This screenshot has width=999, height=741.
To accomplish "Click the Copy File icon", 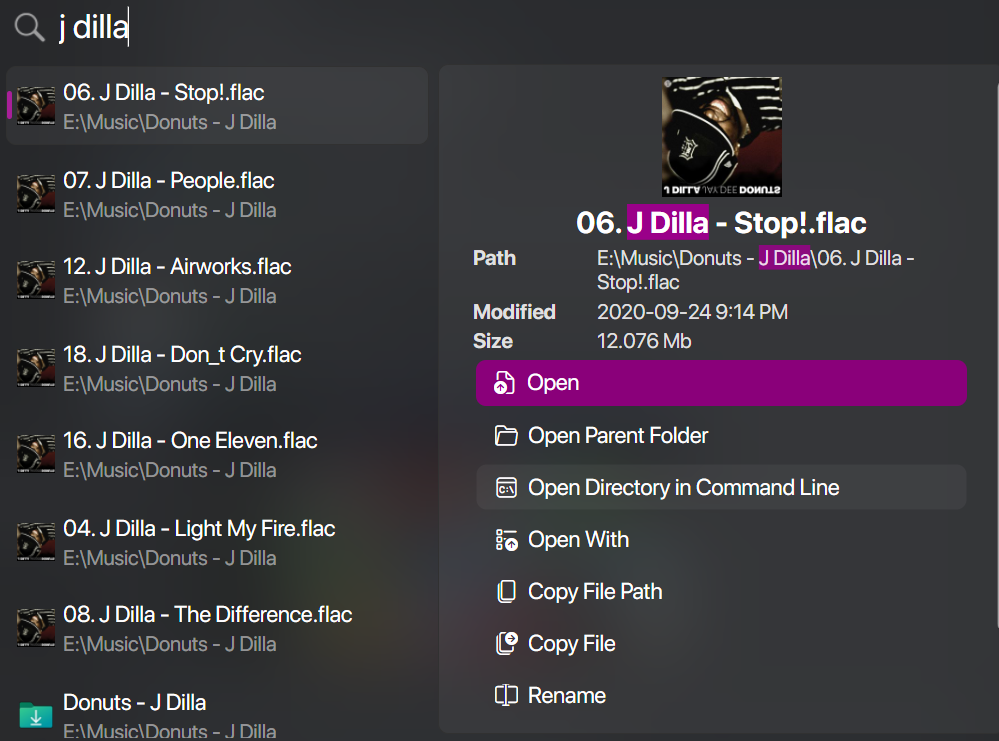I will tap(507, 643).
